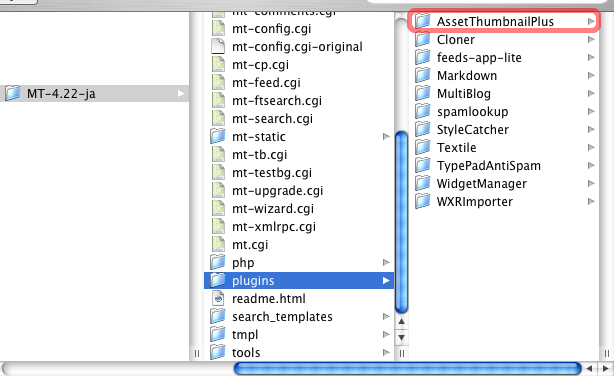This screenshot has height=376, width=614.
Task: Click the tools folder icon
Action: click(x=218, y=352)
